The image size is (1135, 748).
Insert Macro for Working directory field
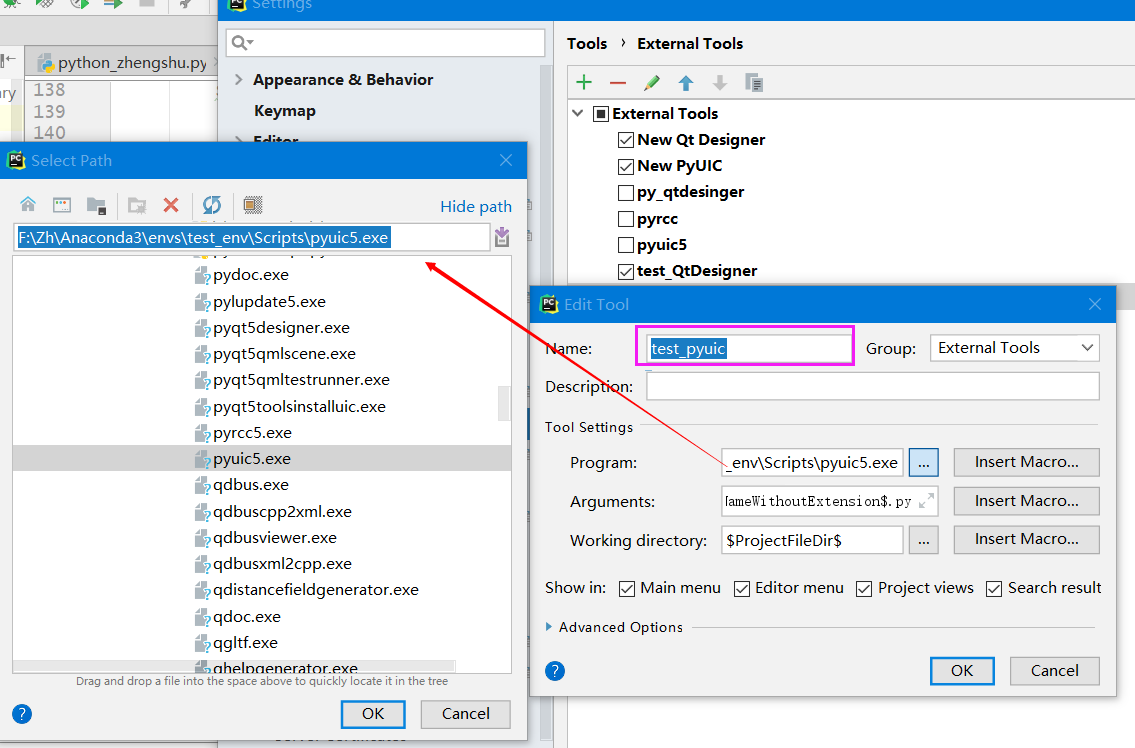(x=1026, y=539)
